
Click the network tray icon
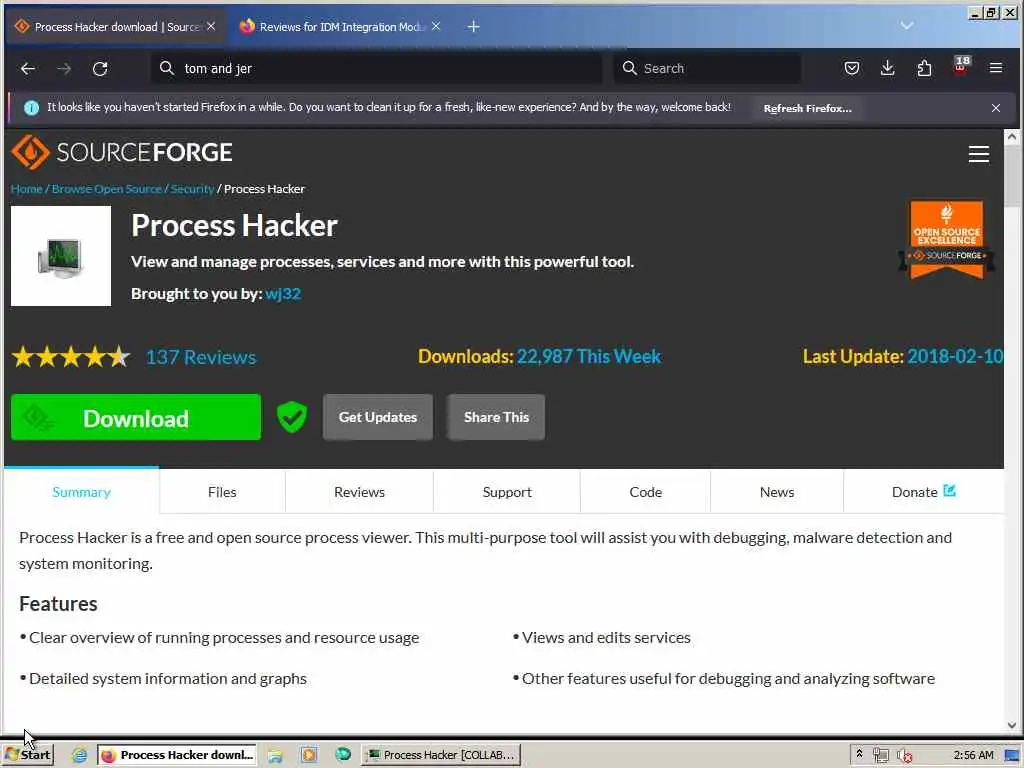(x=881, y=756)
